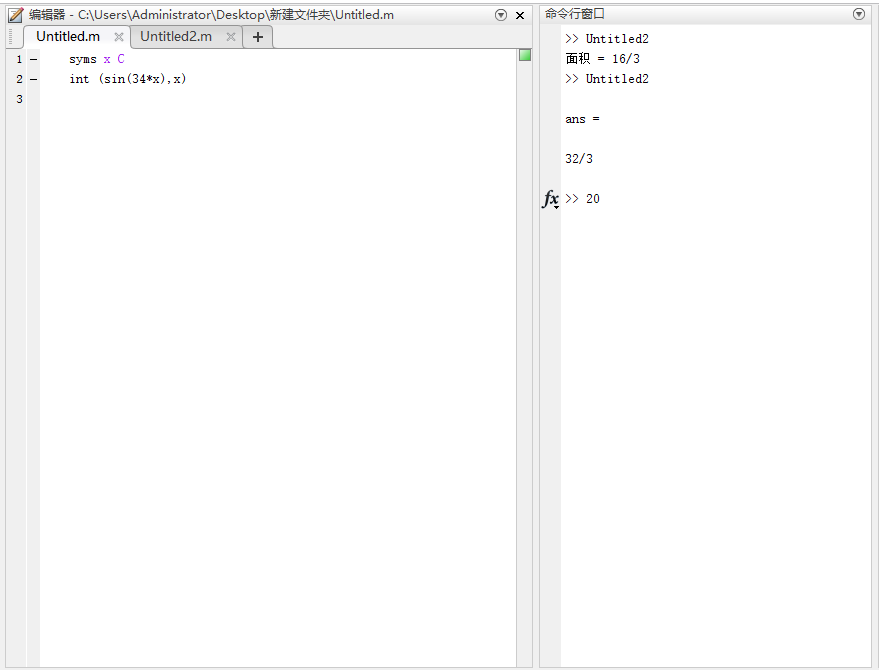
Task: Switch to the Untitled.m tab
Action: pyautogui.click(x=68, y=37)
